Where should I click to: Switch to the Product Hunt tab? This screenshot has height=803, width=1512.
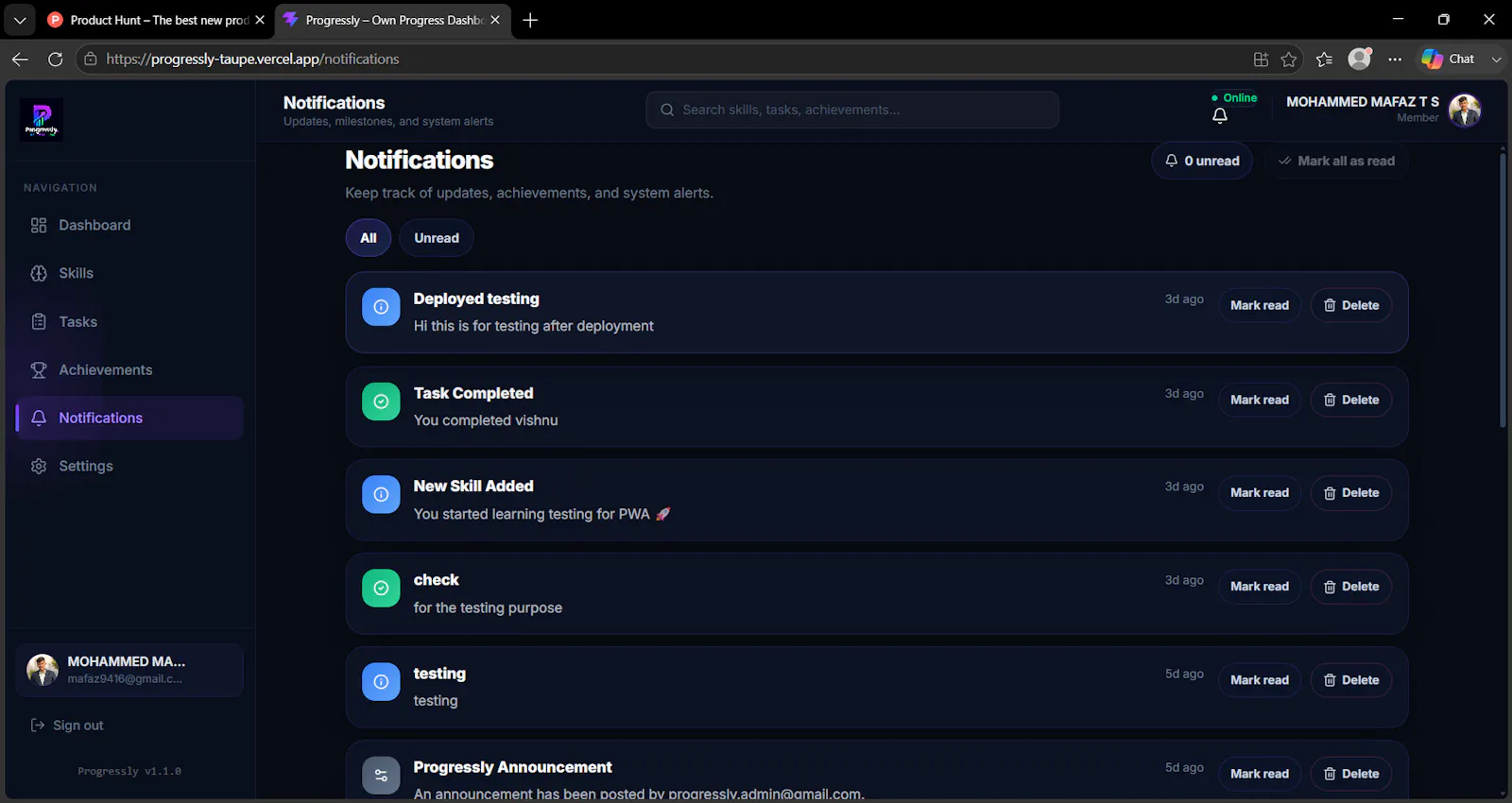click(156, 20)
